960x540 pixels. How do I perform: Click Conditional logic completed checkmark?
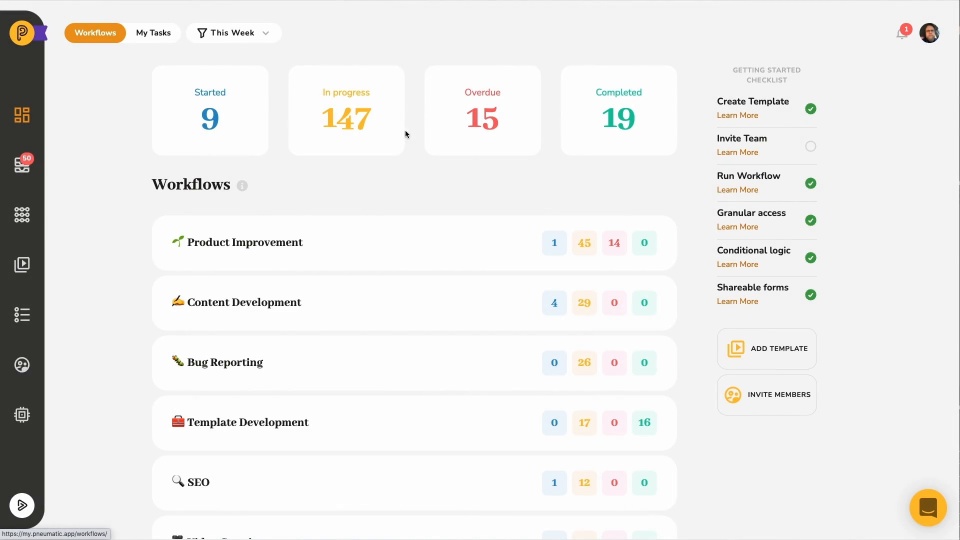click(811, 258)
